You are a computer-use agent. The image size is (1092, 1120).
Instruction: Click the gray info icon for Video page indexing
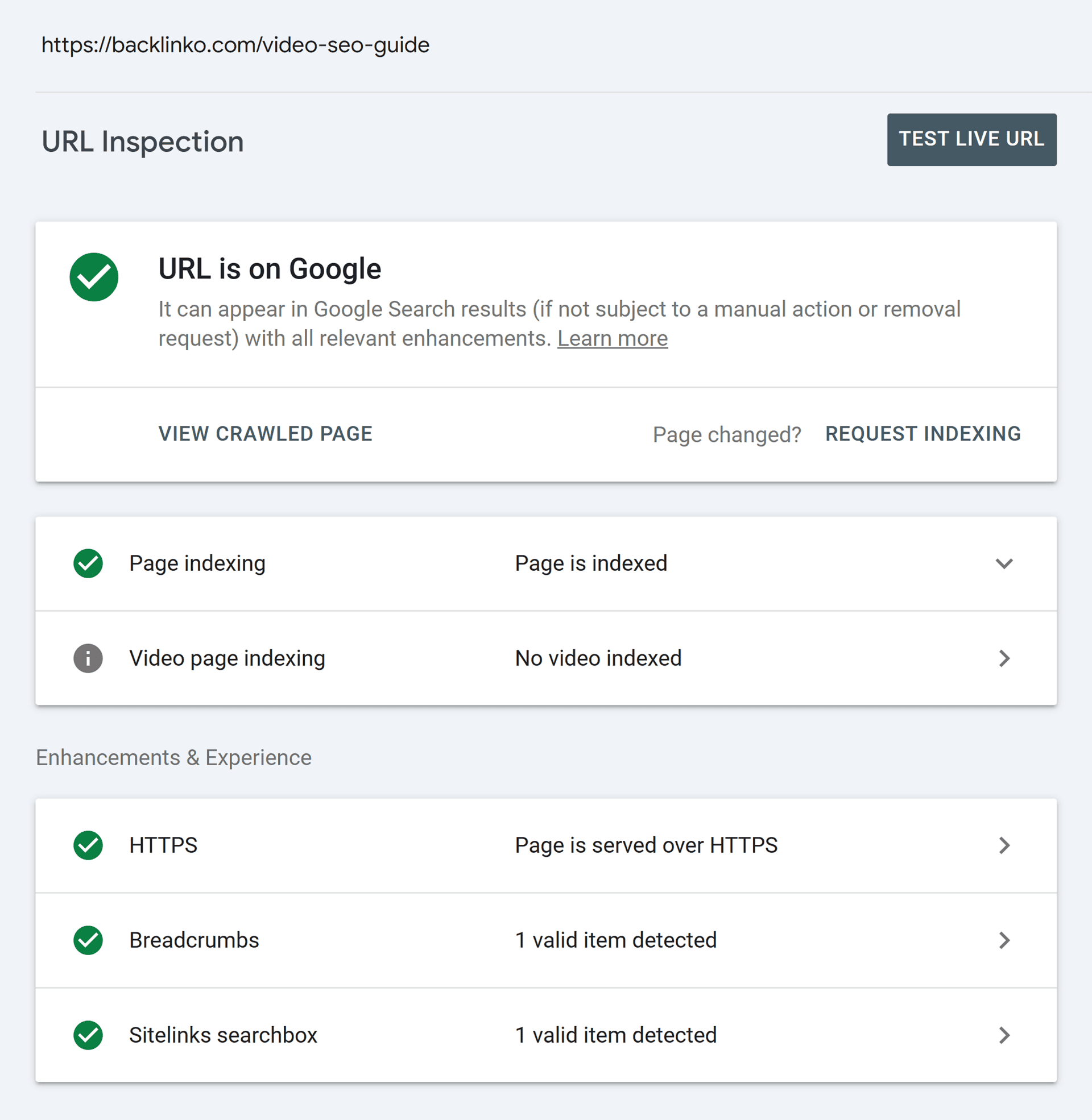[88, 658]
